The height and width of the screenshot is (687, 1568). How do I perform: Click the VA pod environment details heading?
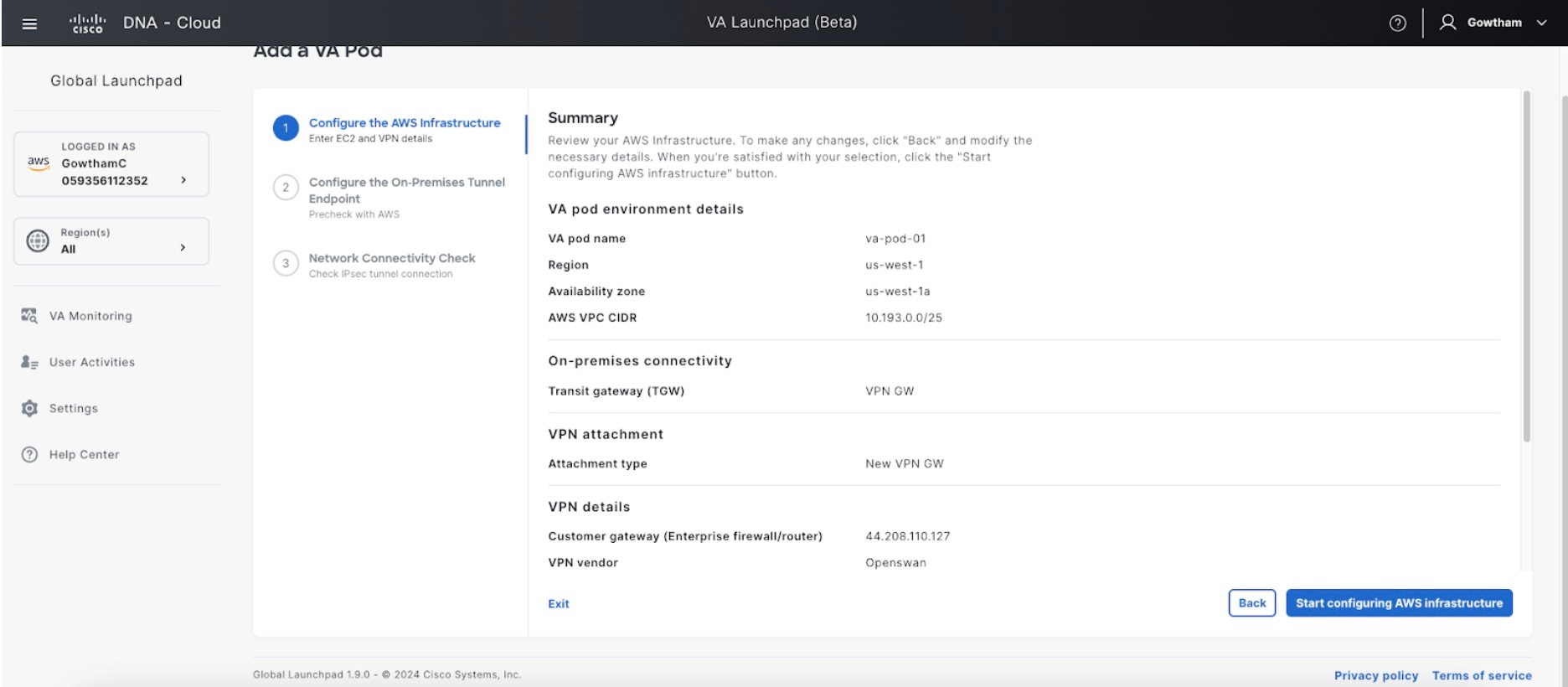[646, 209]
